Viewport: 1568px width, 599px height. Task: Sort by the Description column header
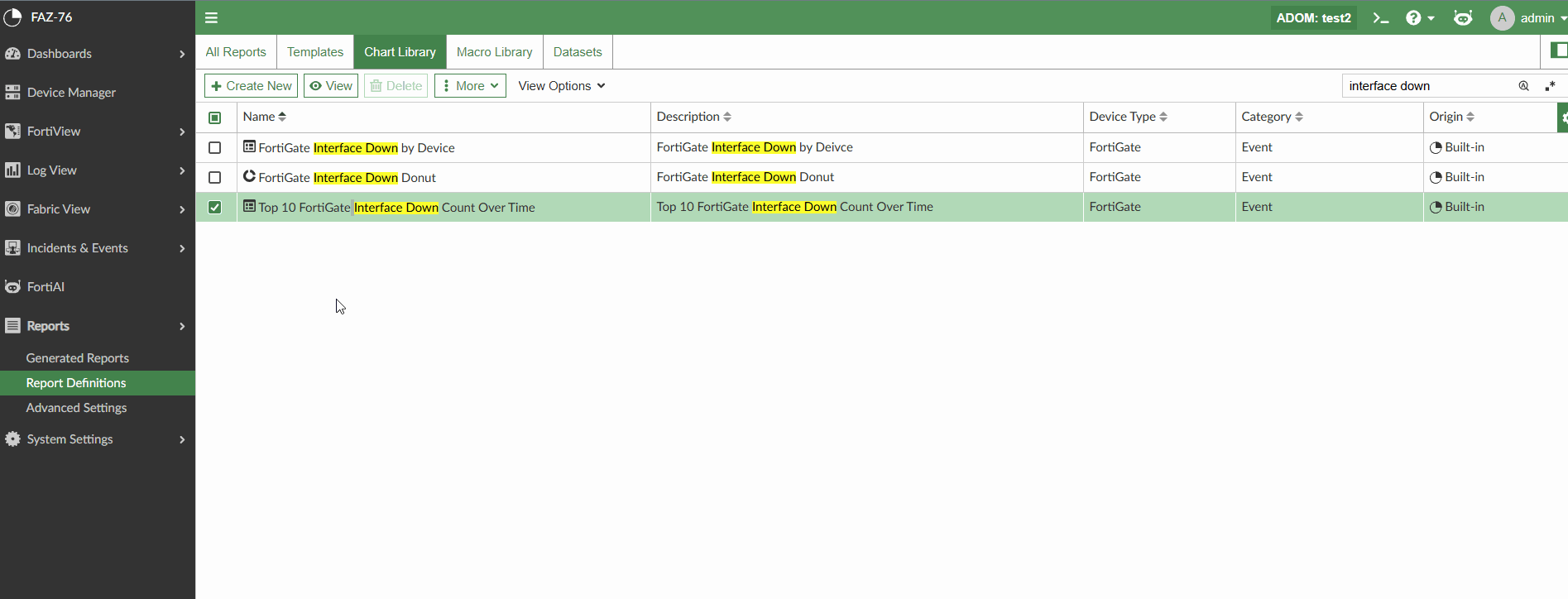click(x=693, y=117)
